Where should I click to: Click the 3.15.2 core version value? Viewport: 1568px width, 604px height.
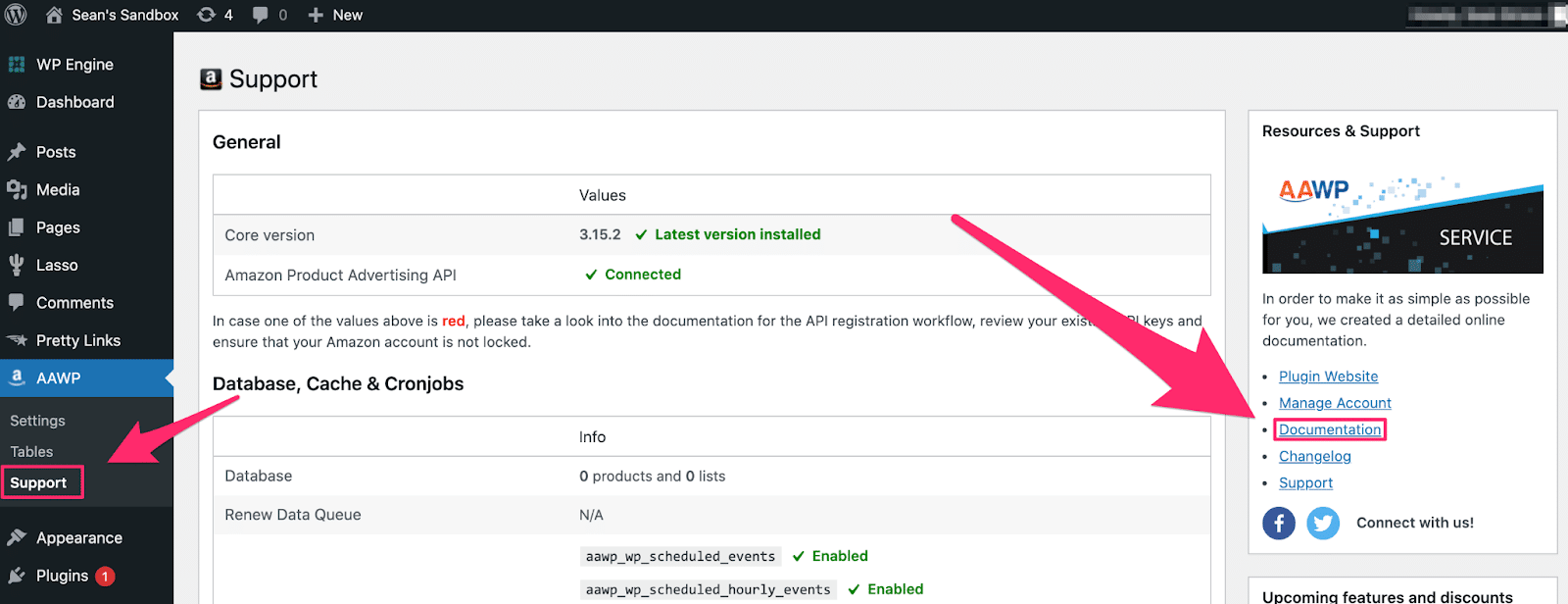(600, 234)
